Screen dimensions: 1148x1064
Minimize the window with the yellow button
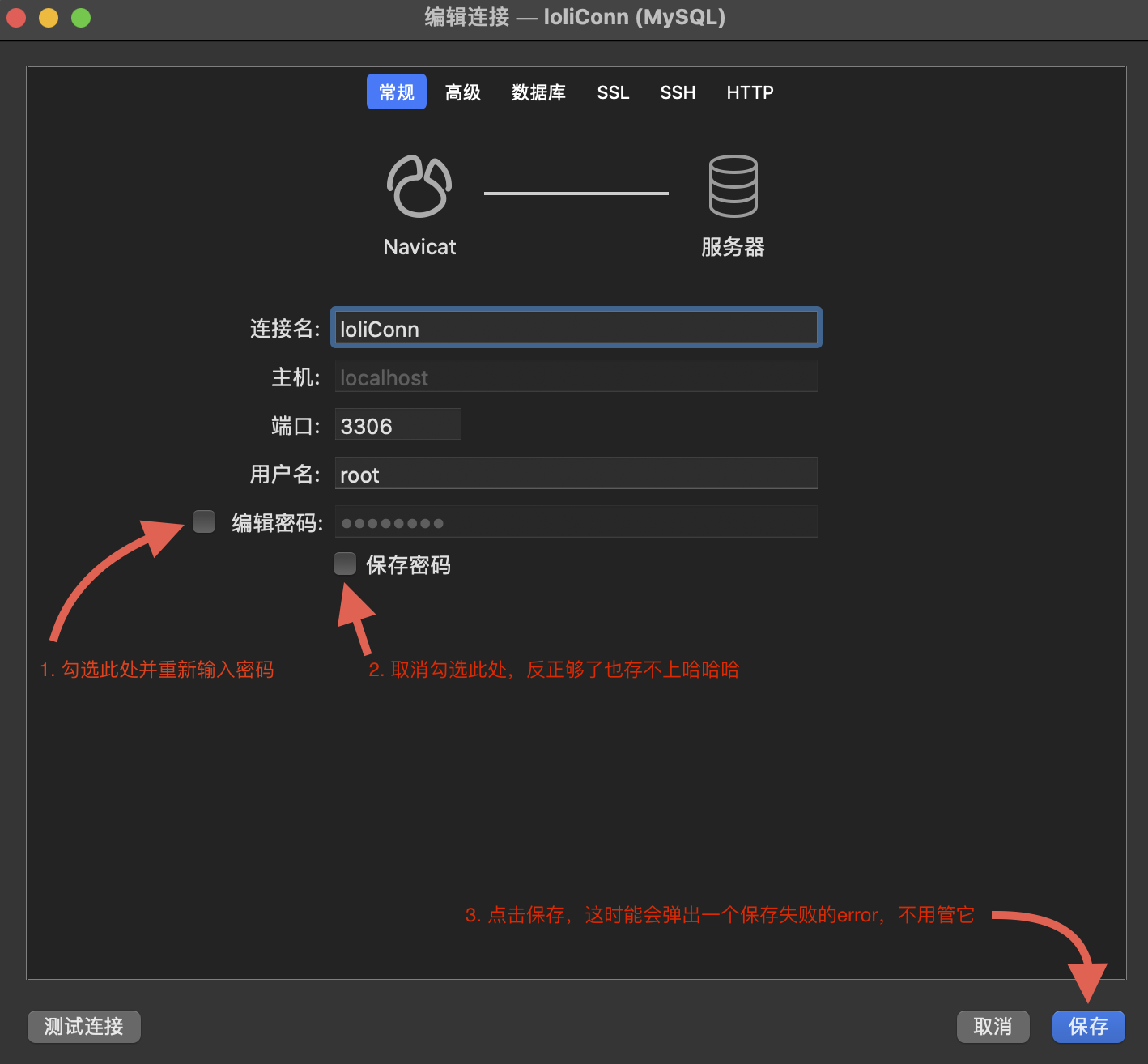[49, 17]
